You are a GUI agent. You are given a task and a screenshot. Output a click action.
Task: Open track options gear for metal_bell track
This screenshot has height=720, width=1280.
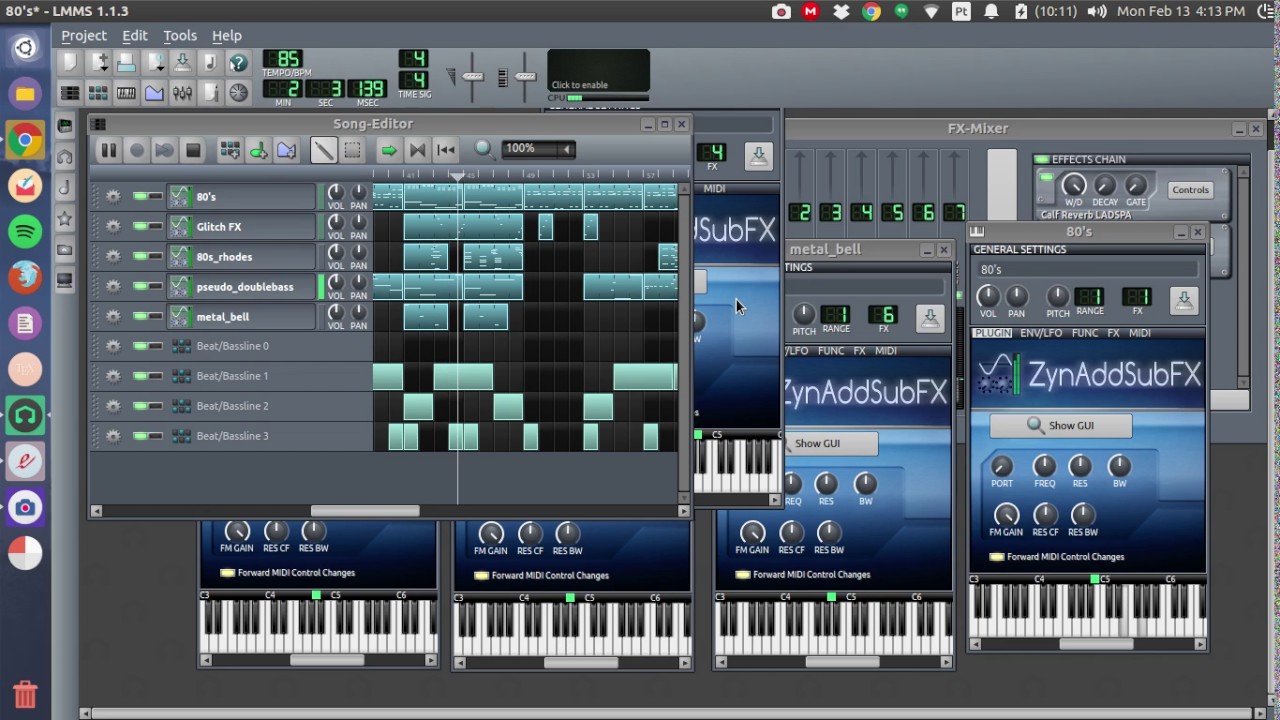113,316
